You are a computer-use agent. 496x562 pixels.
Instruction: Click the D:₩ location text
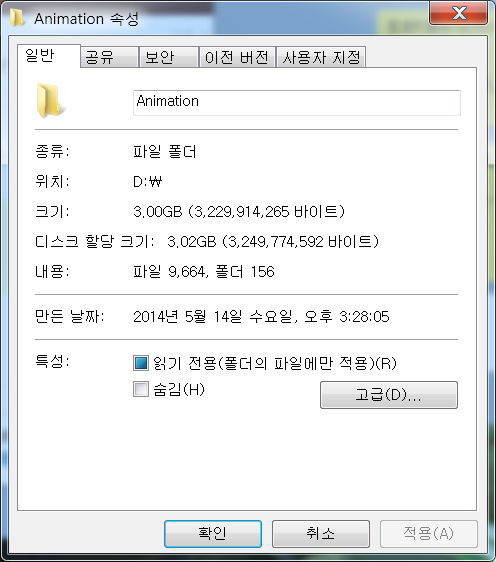point(147,182)
